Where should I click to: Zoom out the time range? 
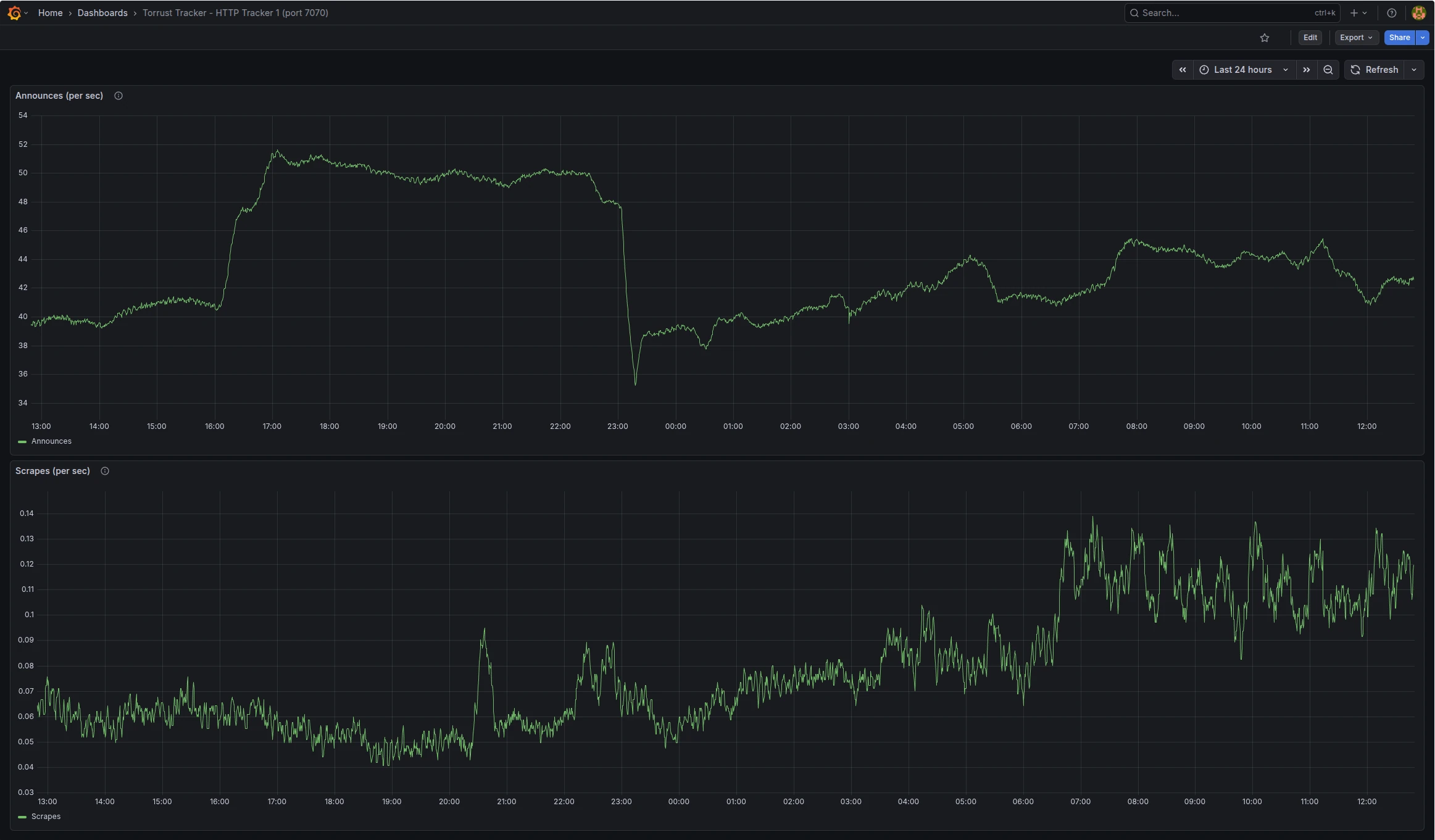(1328, 70)
